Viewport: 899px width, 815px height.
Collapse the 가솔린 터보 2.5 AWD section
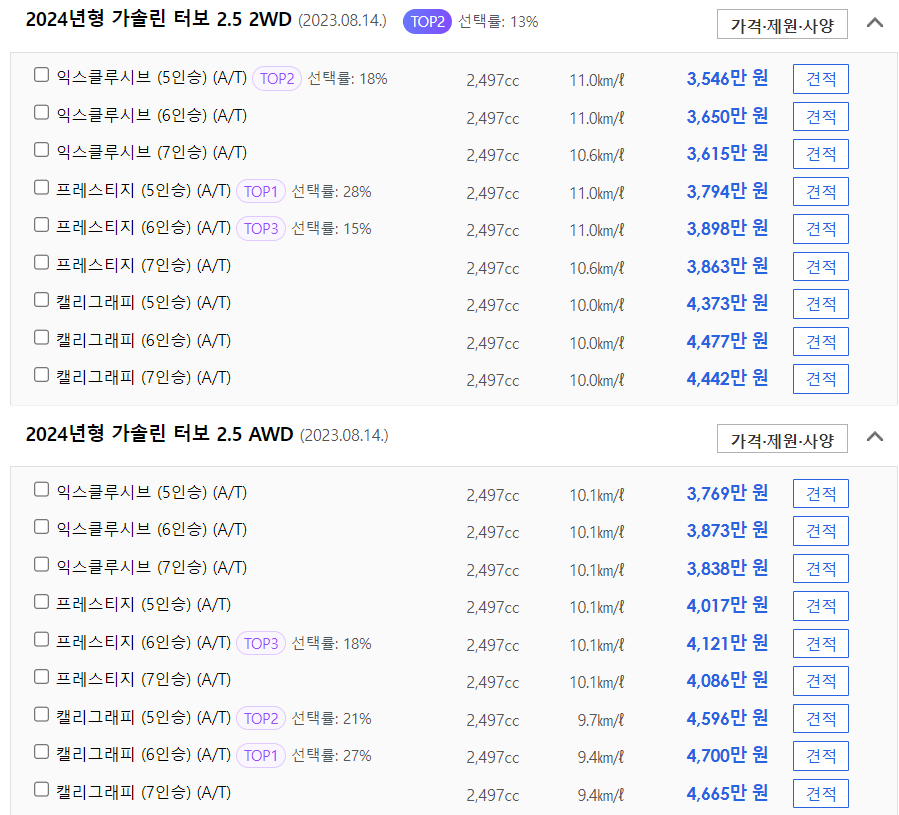(x=874, y=437)
